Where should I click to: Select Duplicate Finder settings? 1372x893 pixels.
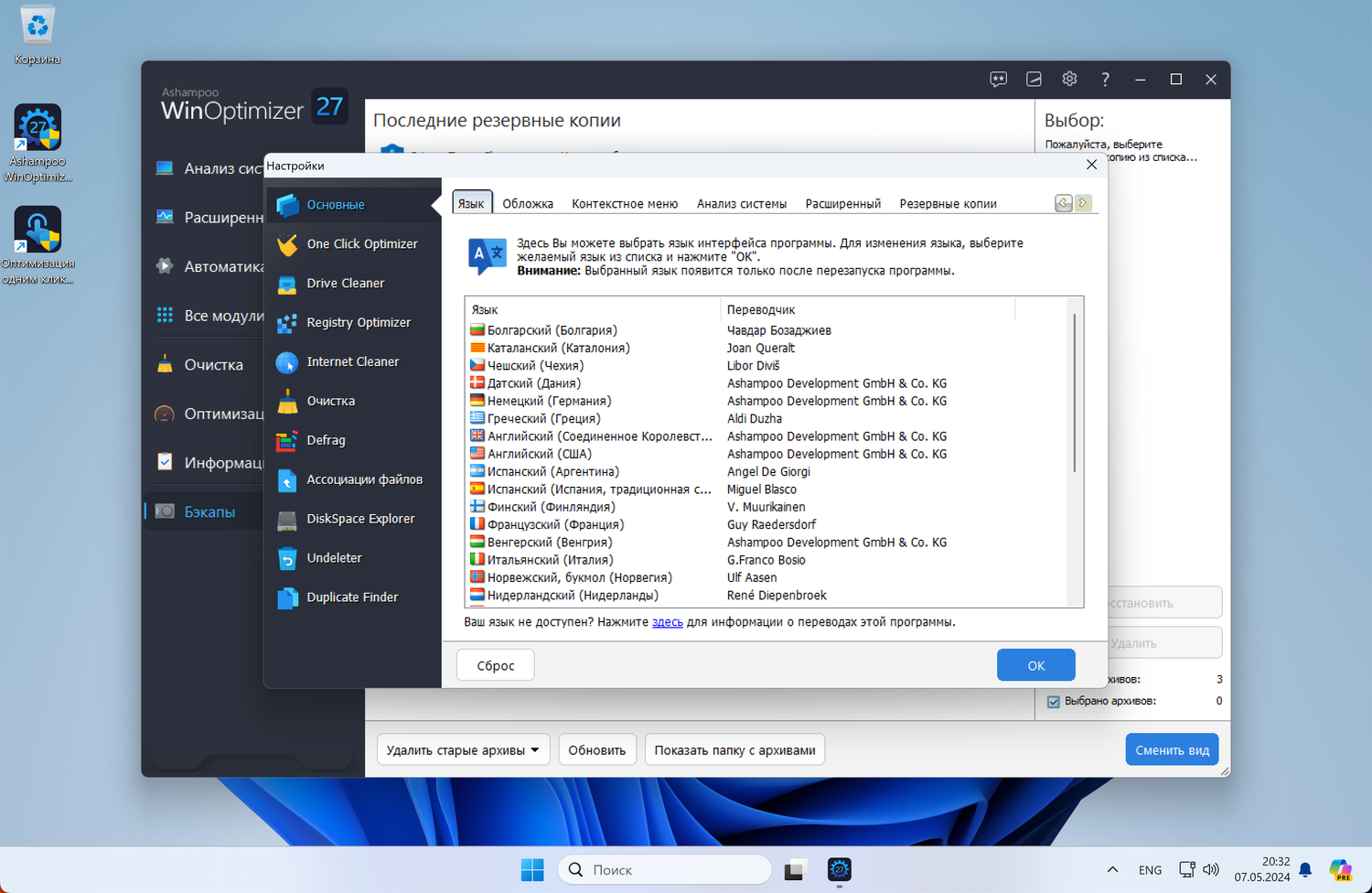tap(352, 597)
